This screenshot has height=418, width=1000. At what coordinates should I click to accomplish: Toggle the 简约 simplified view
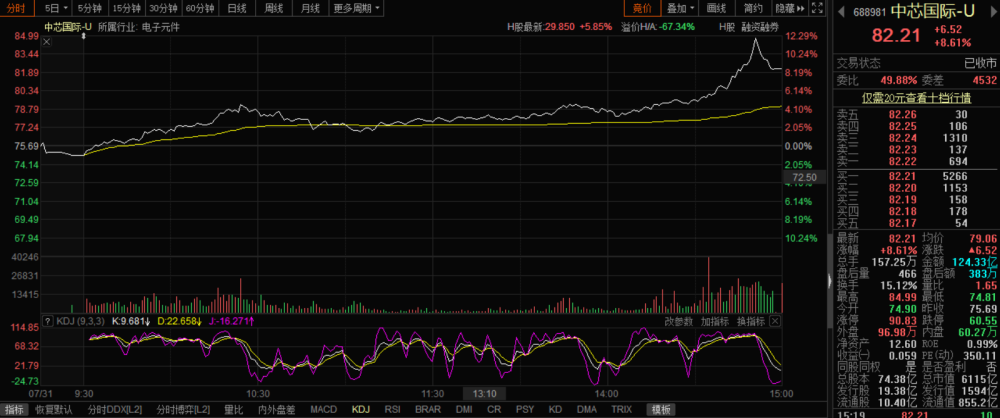point(753,8)
